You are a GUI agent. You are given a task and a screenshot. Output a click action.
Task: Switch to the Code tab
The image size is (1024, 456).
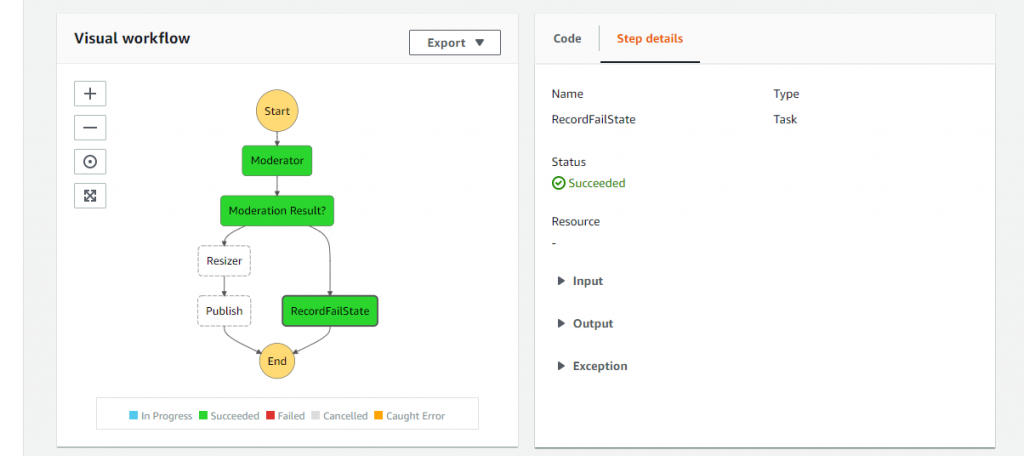[567, 39]
